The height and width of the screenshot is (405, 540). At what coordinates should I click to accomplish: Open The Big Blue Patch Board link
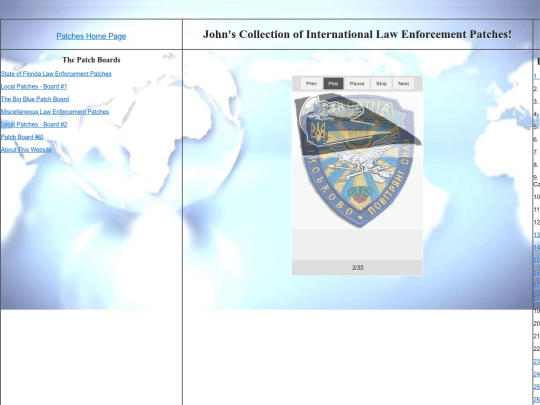35,99
